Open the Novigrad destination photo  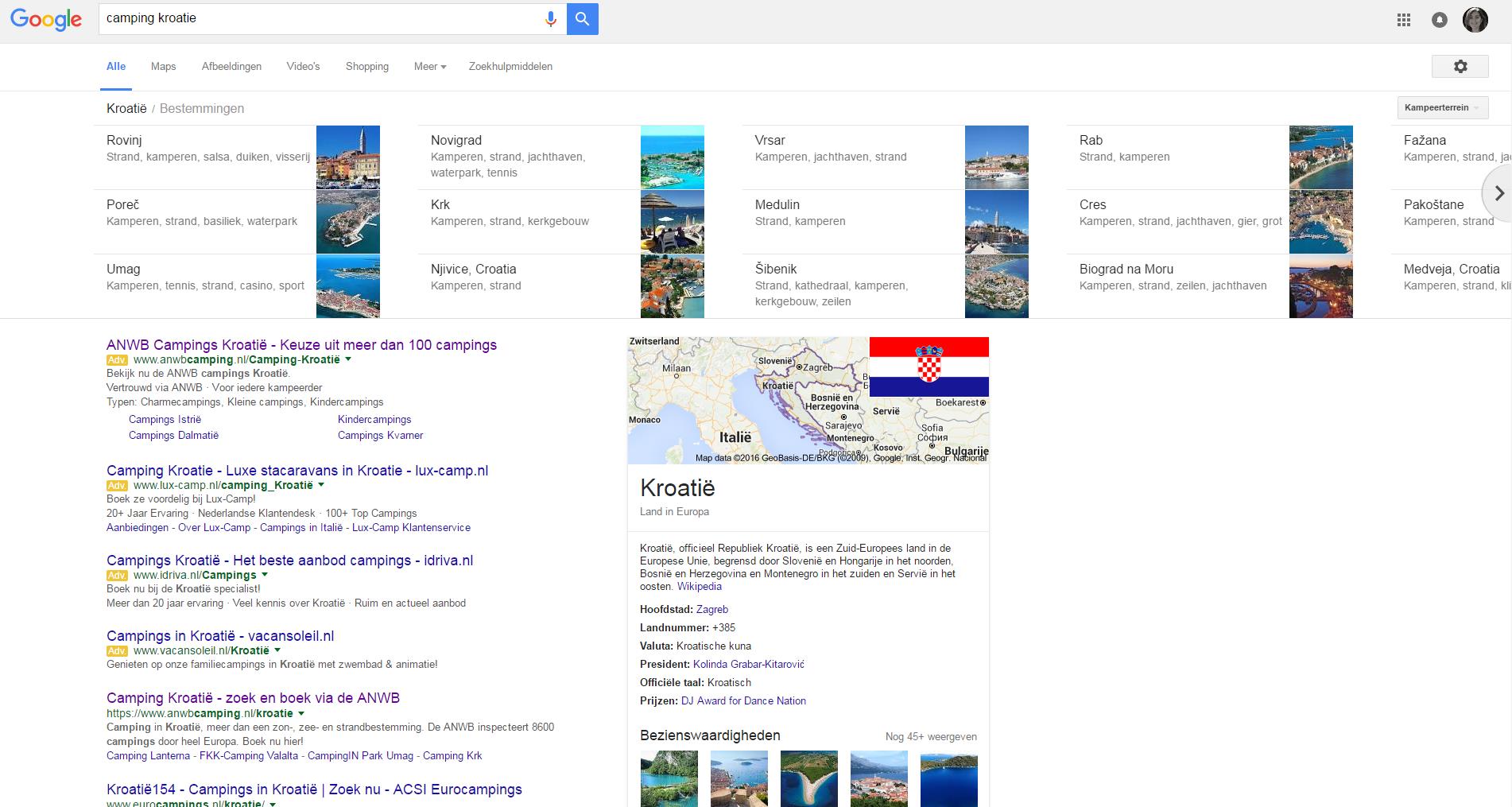coord(673,157)
